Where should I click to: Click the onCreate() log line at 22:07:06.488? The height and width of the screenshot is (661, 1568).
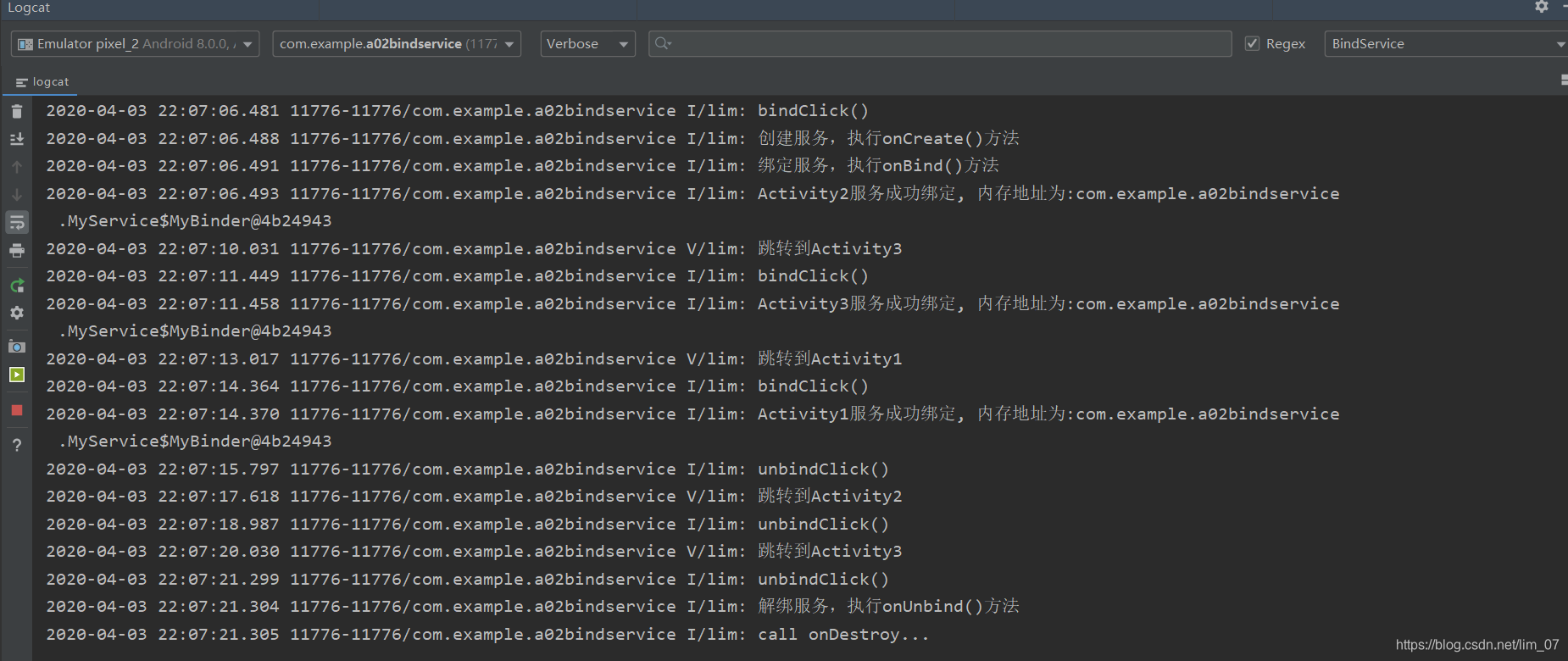532,138
